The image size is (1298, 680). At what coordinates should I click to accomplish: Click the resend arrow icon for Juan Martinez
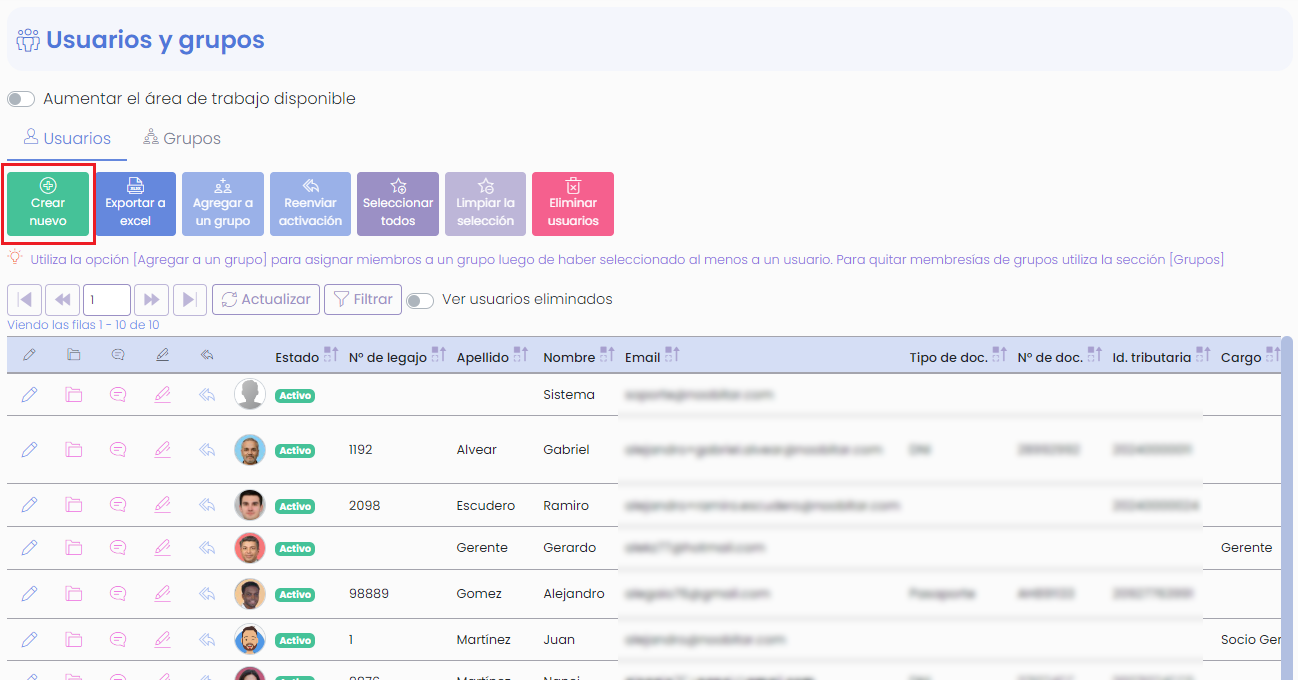(x=207, y=640)
